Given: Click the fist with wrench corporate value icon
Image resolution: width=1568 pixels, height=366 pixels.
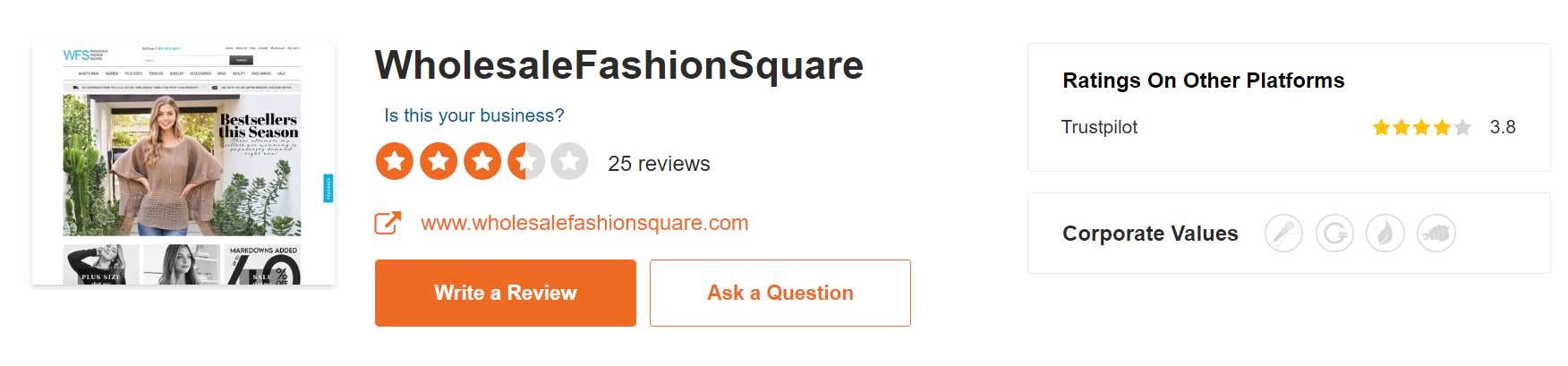Looking at the screenshot, I should pos(1436,234).
